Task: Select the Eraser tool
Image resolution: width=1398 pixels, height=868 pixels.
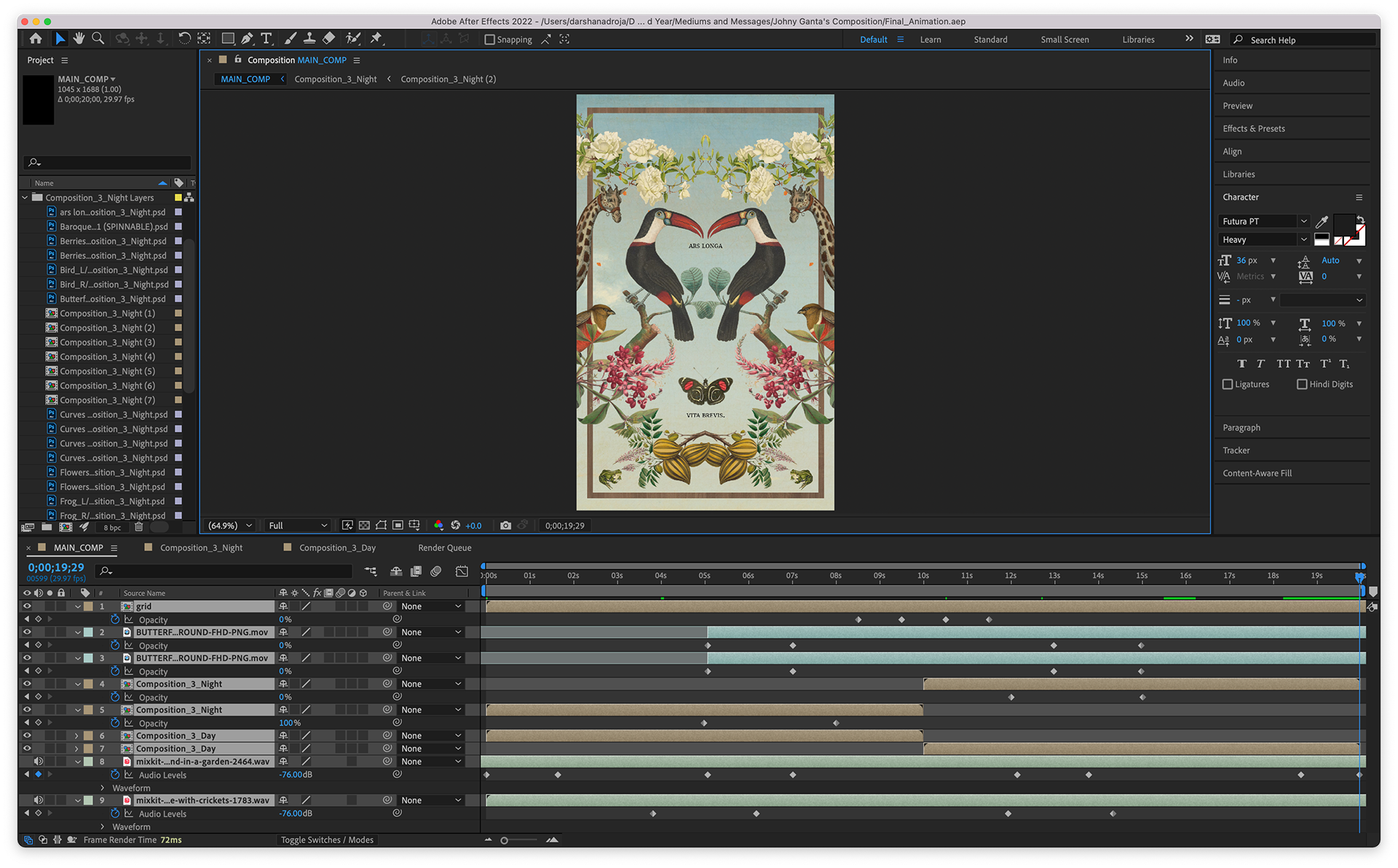Action: pyautogui.click(x=329, y=39)
